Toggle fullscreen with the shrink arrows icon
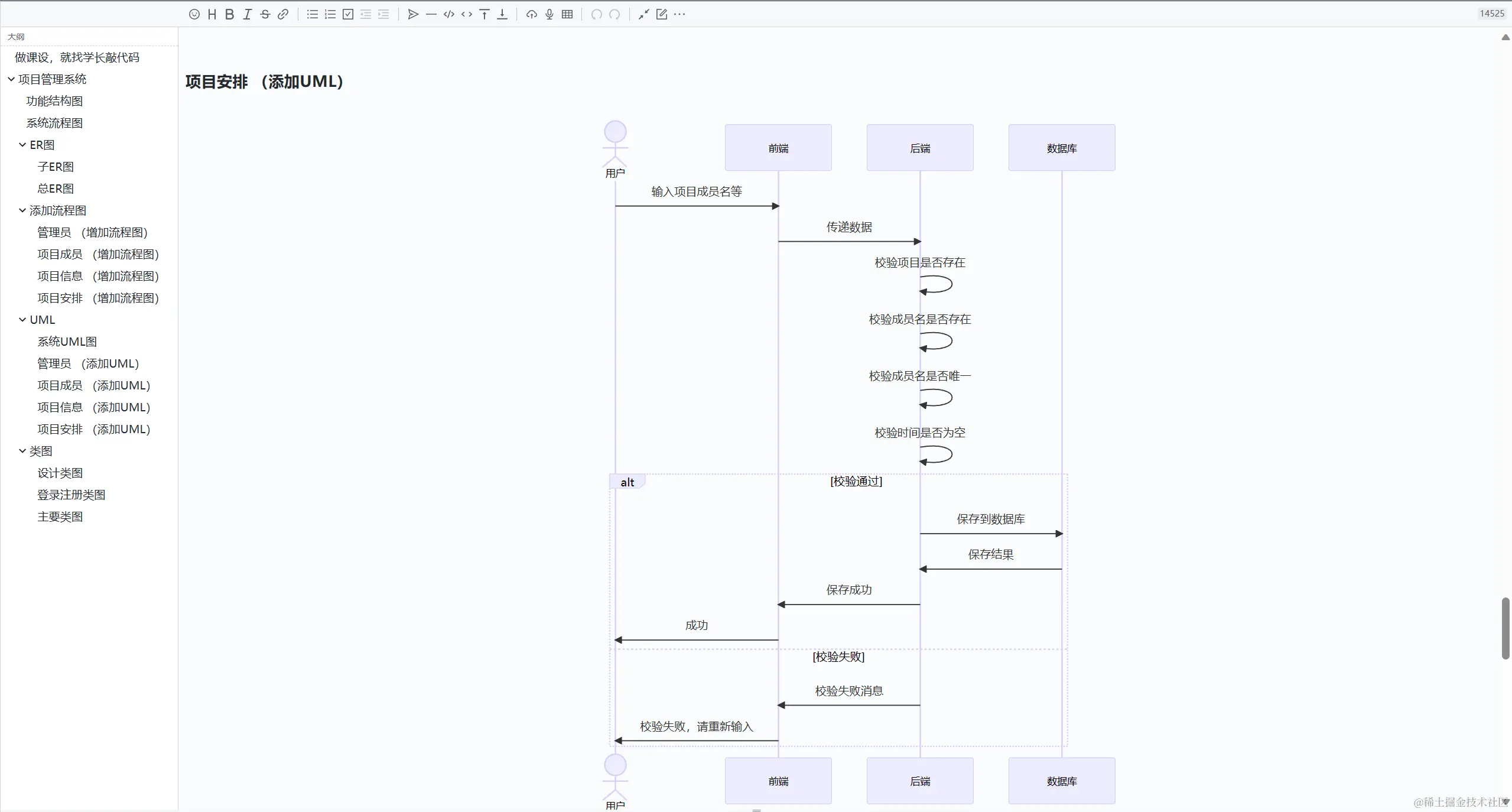This screenshot has height=812, width=1512. (x=643, y=14)
